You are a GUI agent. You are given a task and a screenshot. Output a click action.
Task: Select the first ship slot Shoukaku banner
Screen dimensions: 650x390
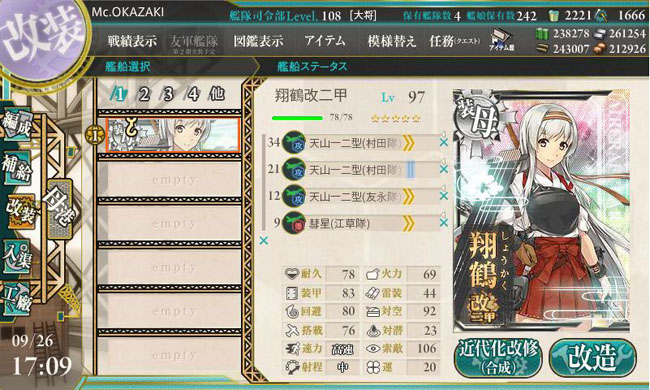coord(172,135)
